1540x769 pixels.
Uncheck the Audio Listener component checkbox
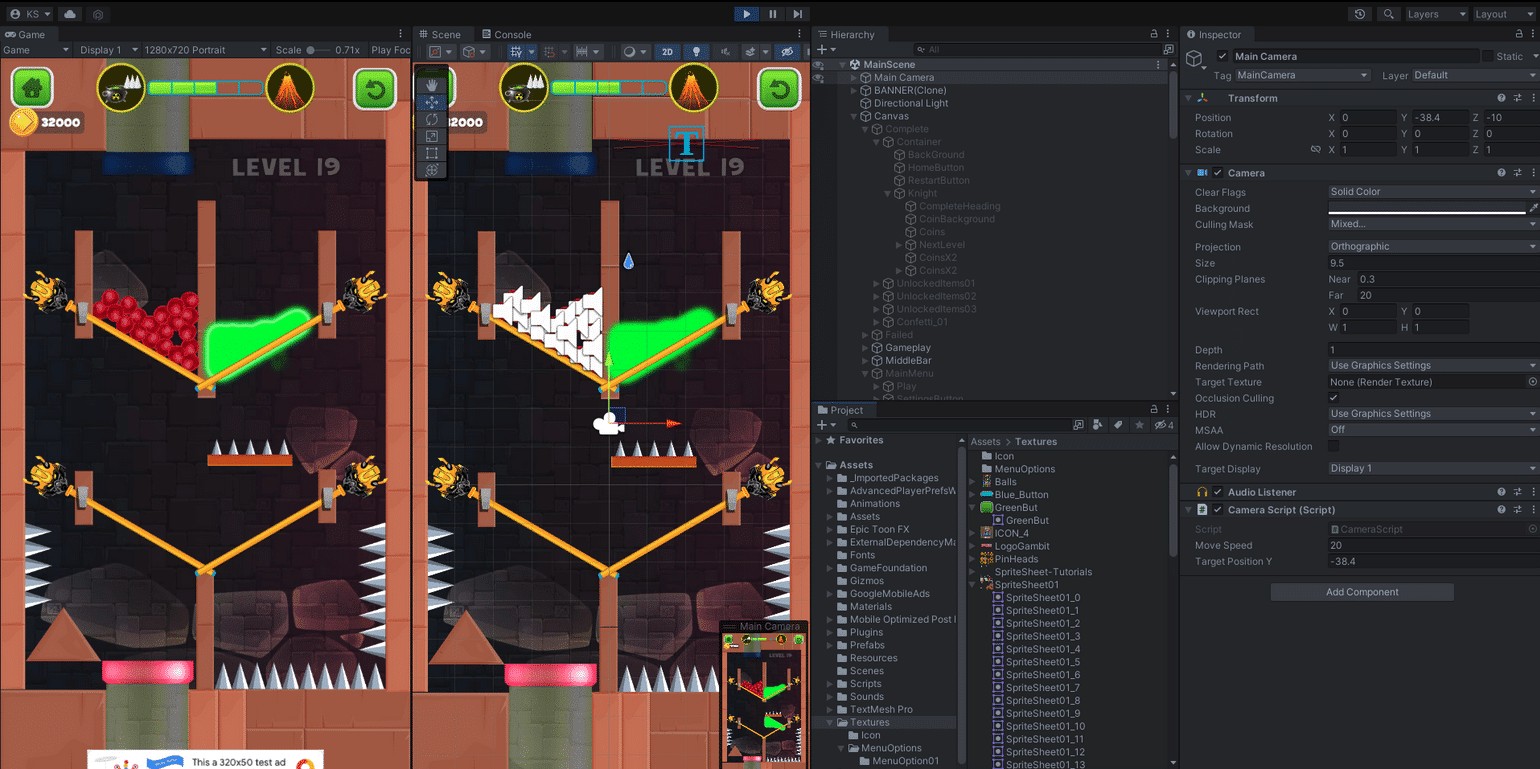pyautogui.click(x=1218, y=492)
